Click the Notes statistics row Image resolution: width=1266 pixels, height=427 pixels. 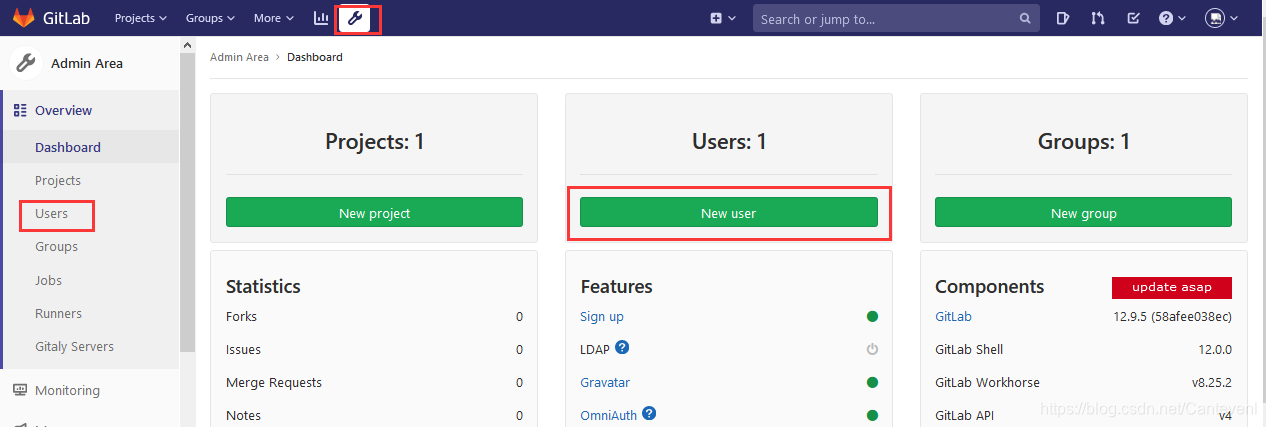pos(374,415)
